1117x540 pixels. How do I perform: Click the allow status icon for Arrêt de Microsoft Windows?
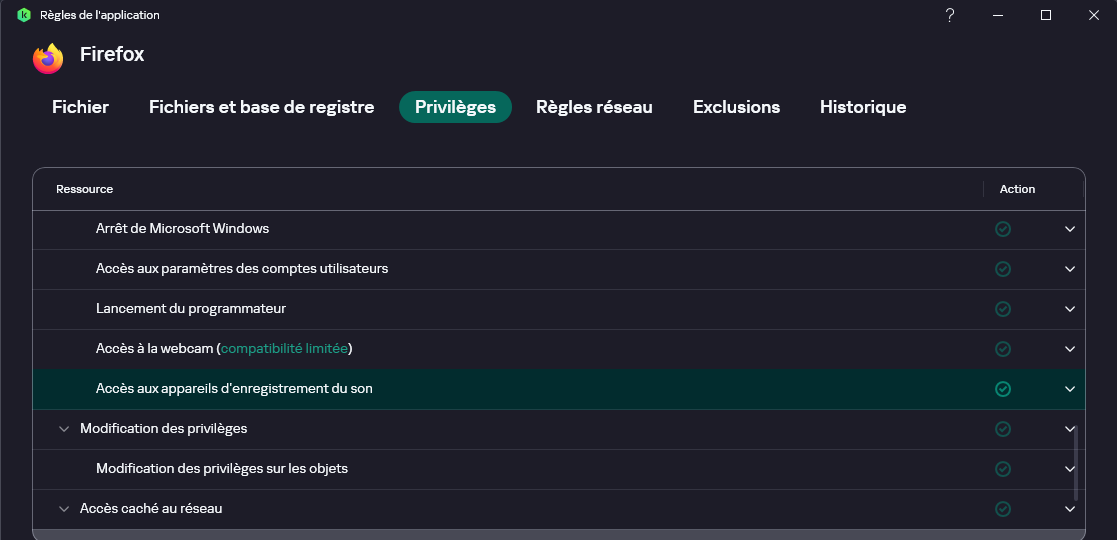1002,229
